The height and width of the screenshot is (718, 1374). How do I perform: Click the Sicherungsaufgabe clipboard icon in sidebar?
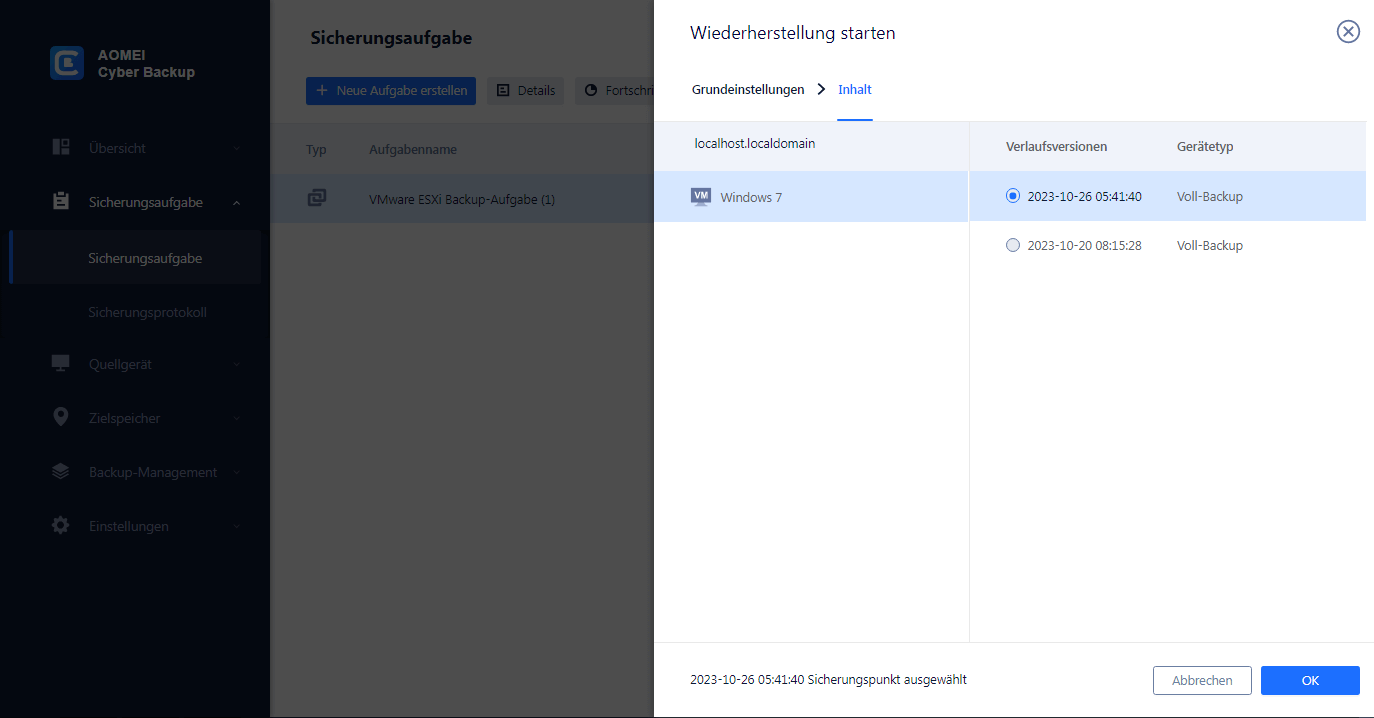[61, 201]
